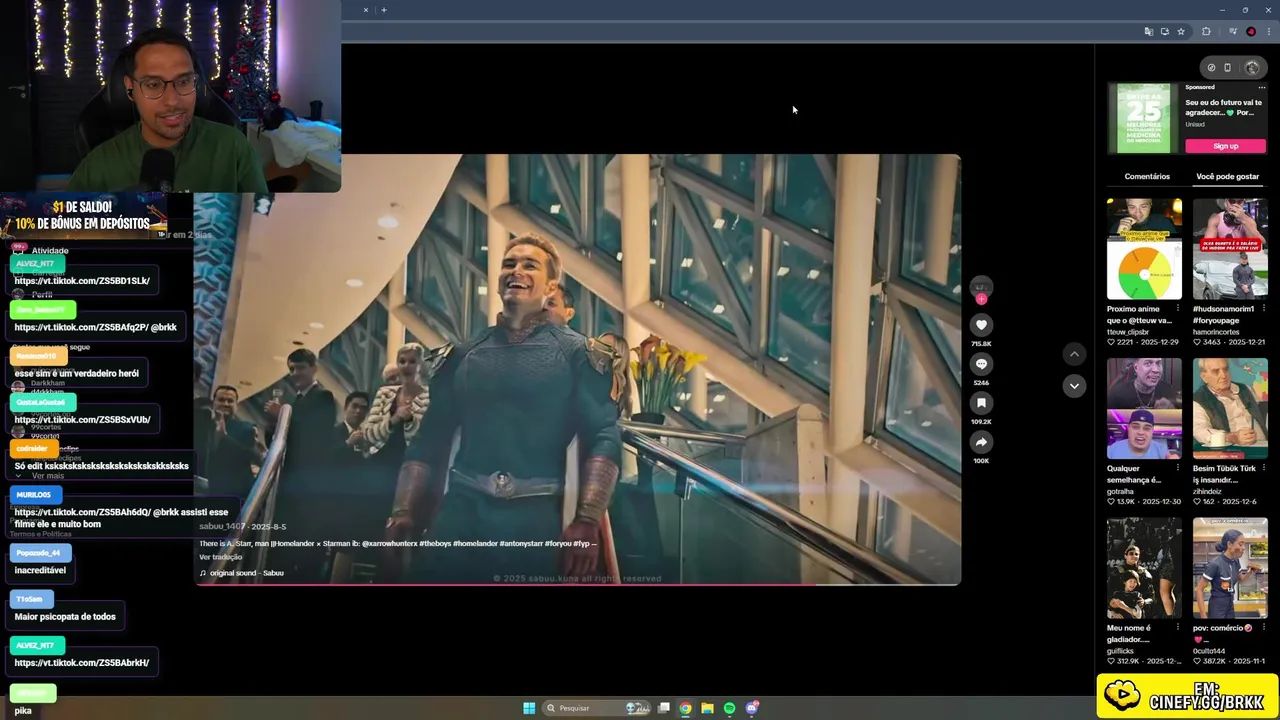Go to previous video with up chevron

1074,354
